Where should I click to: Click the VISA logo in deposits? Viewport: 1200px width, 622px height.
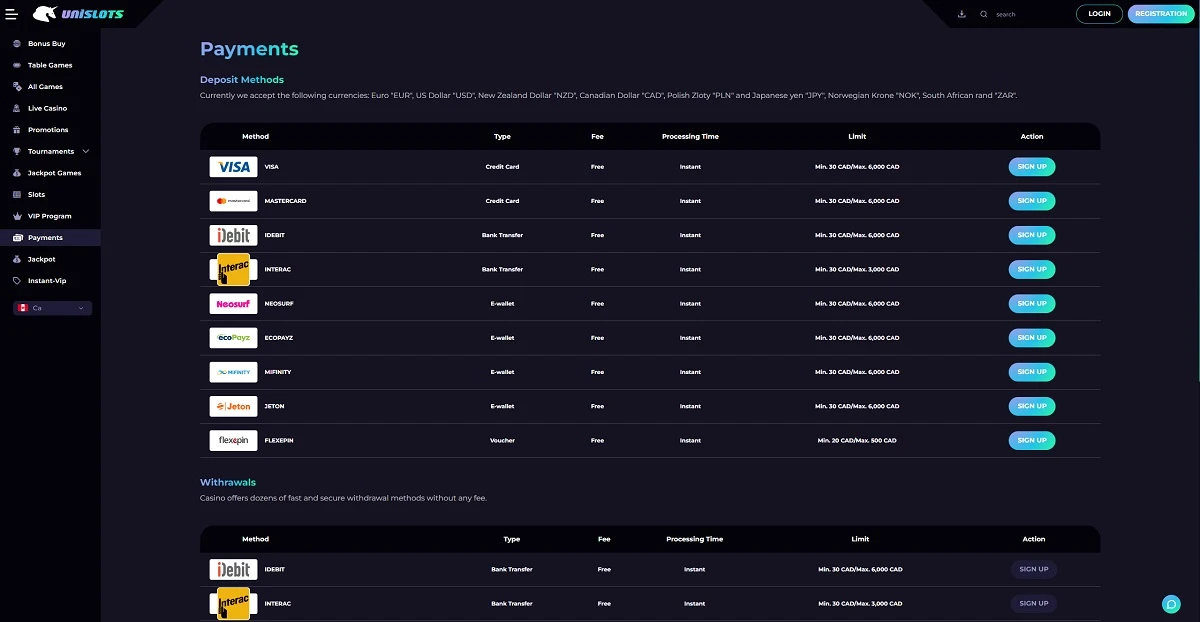click(233, 167)
